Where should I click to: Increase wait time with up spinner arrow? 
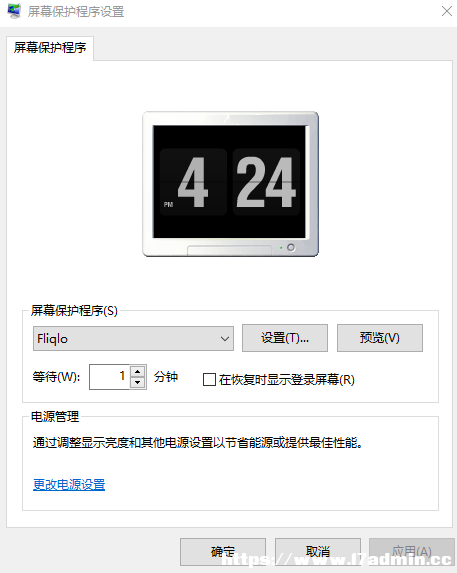(138, 371)
